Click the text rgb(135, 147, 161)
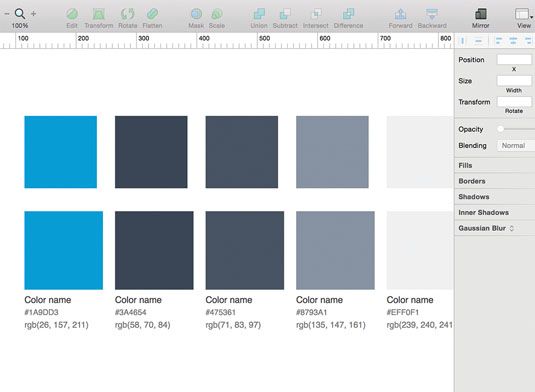 click(331, 325)
